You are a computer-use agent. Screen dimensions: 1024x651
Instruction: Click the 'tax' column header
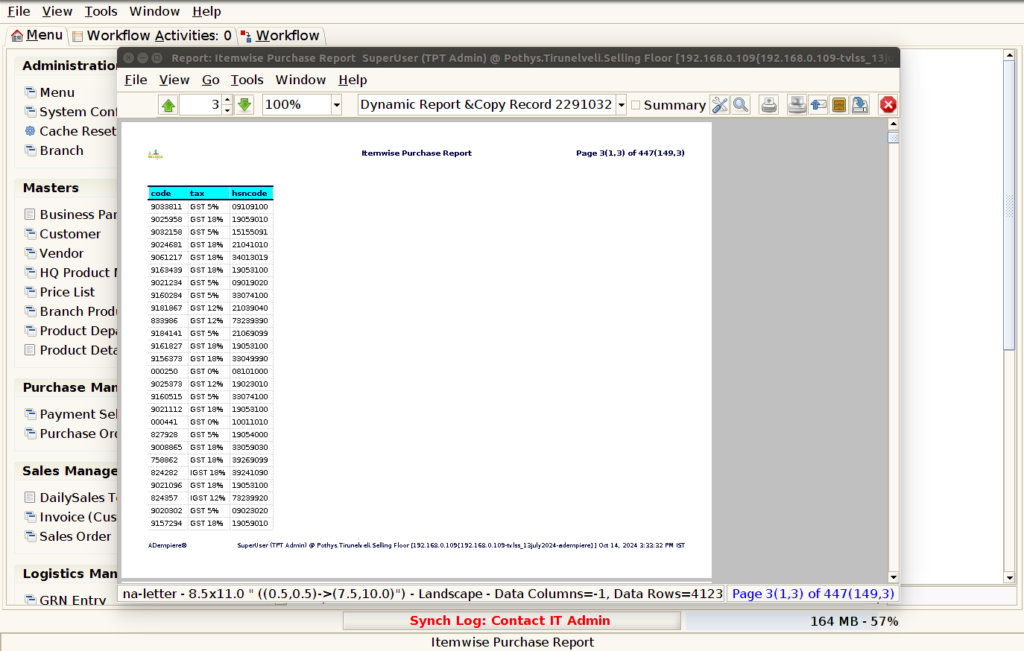208,193
